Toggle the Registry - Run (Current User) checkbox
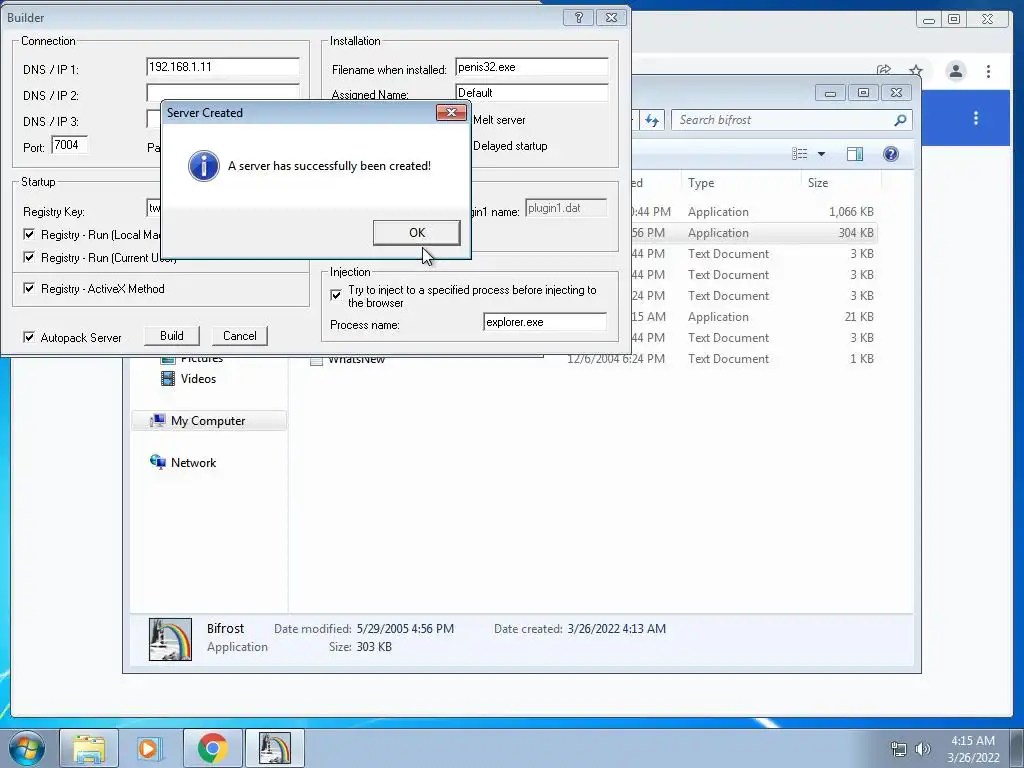 pos(29,257)
